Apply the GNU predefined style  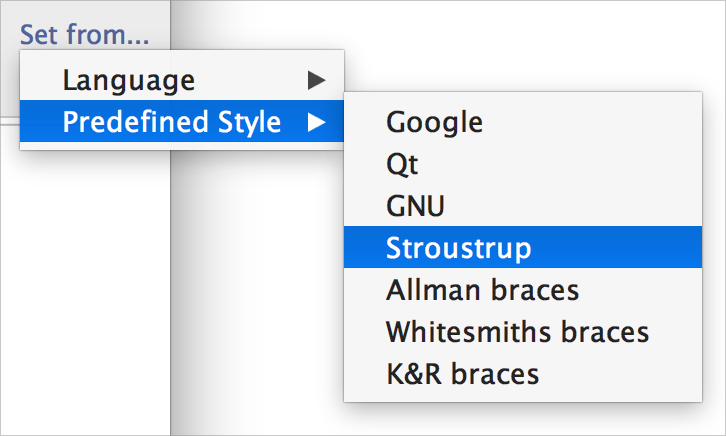523,205
